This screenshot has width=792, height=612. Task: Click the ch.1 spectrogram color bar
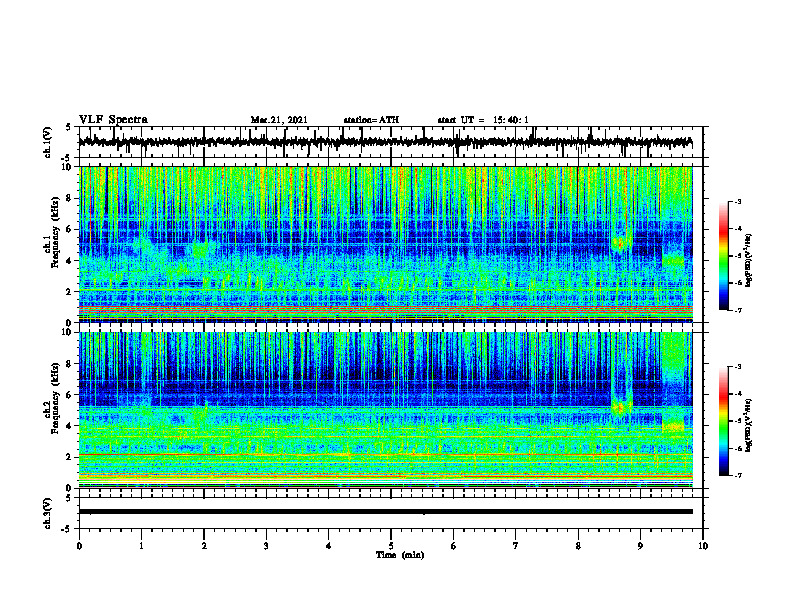pyautogui.click(x=723, y=256)
